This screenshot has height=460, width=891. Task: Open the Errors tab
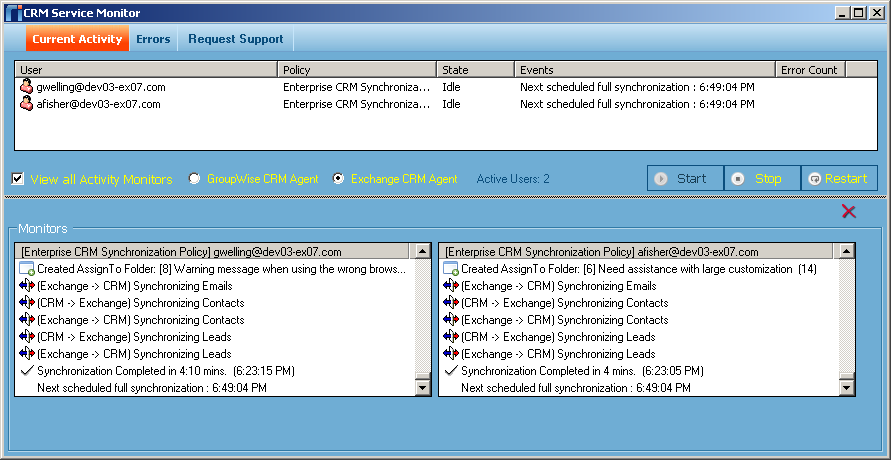(153, 39)
